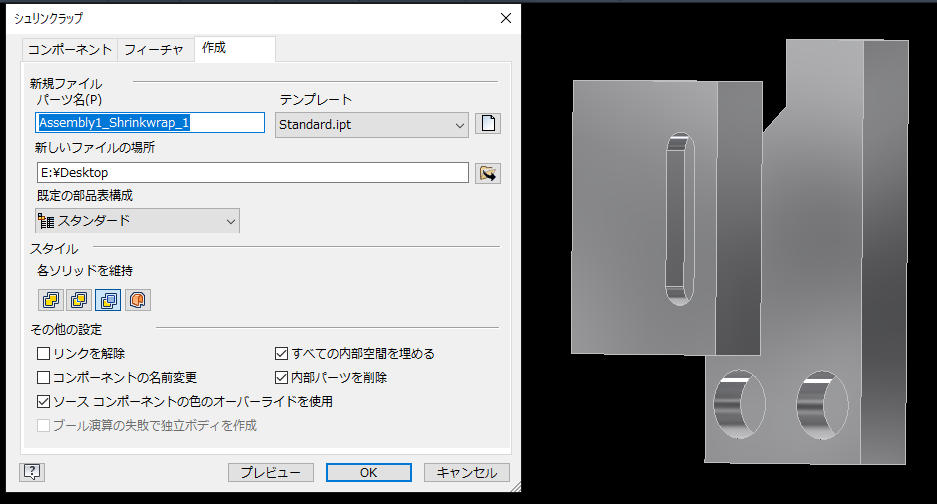
Task: Click the キャンセル button
Action: click(x=467, y=472)
